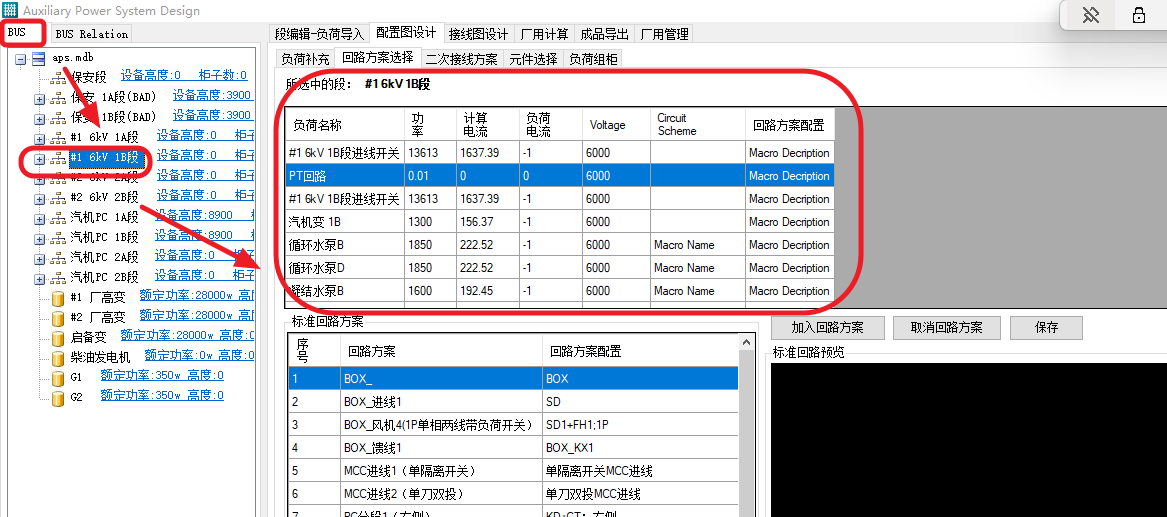Click the black 标准回路预览 preview area
The image size is (1167, 517).
968,439
